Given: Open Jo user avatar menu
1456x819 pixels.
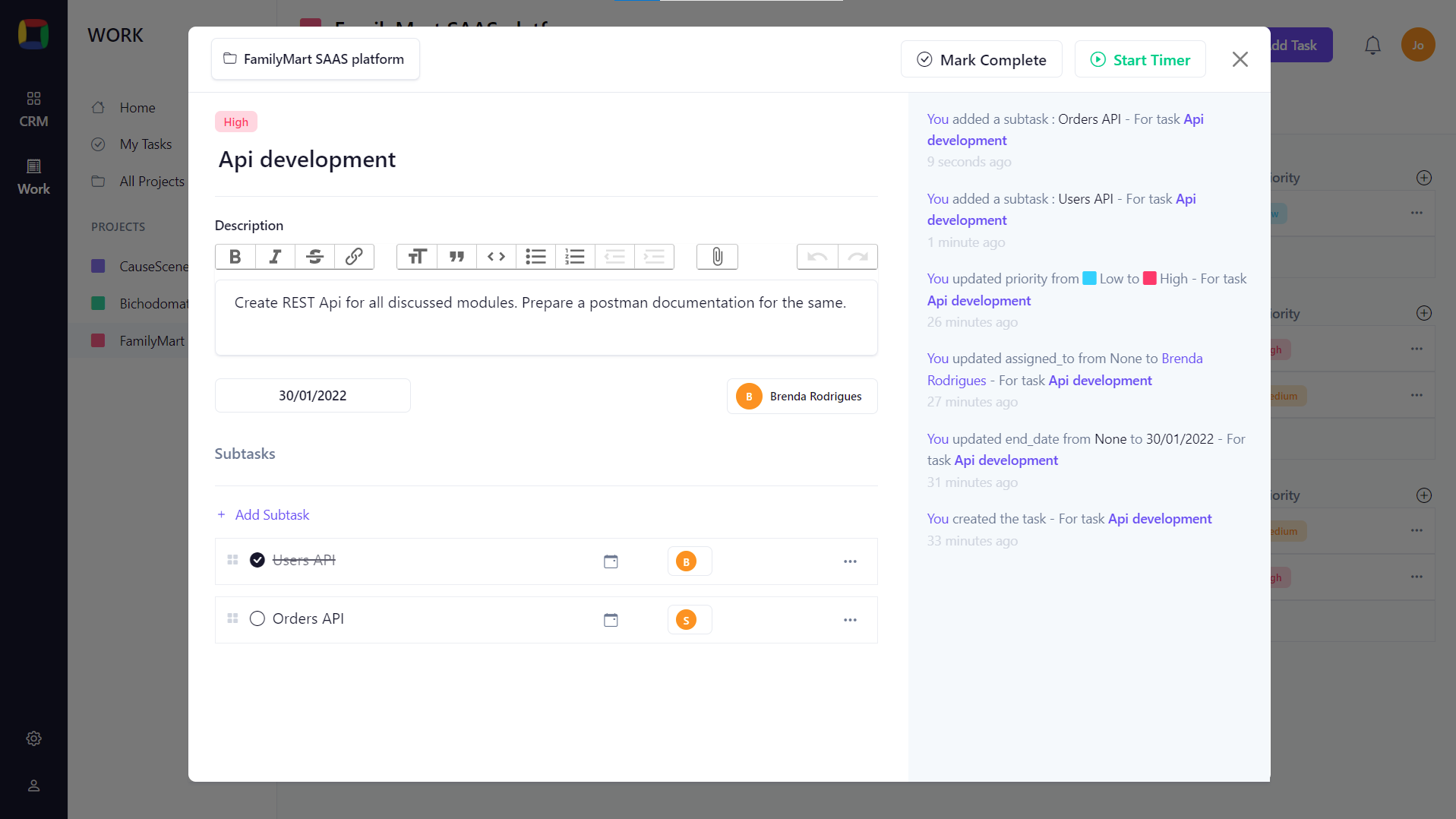Looking at the screenshot, I should 1418,45.
